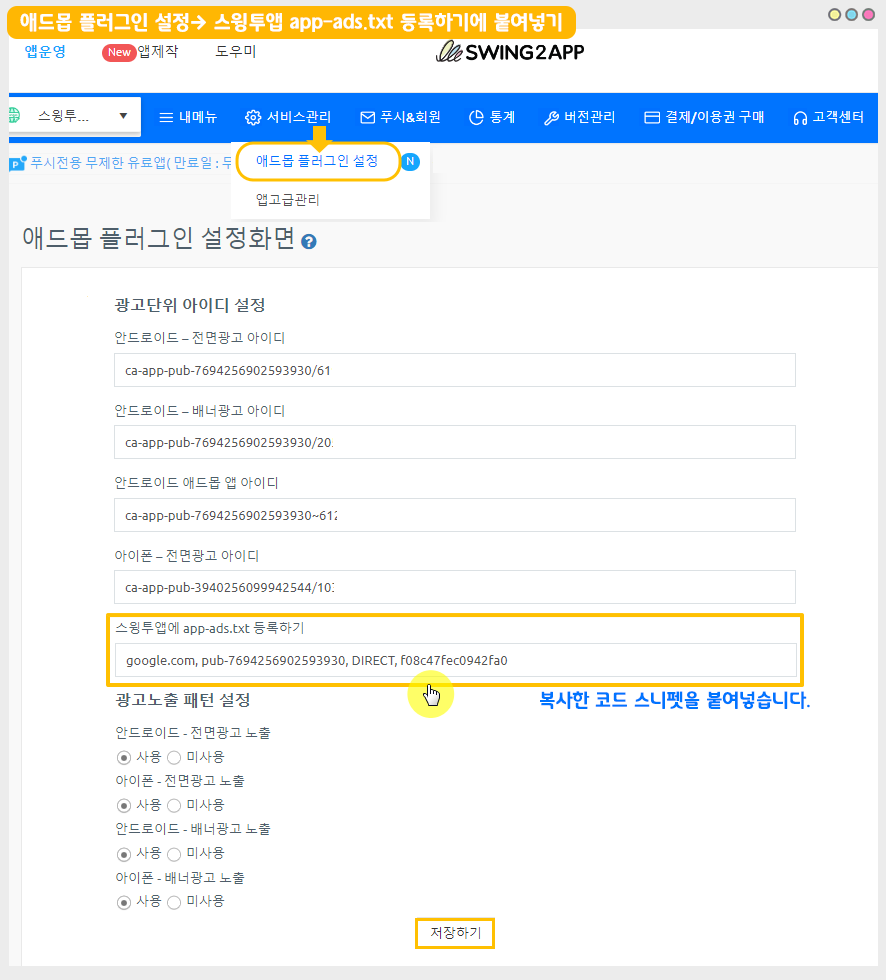Viewport: 886px width, 980px height.
Task: Open 통계 chart menu
Action: (492, 117)
